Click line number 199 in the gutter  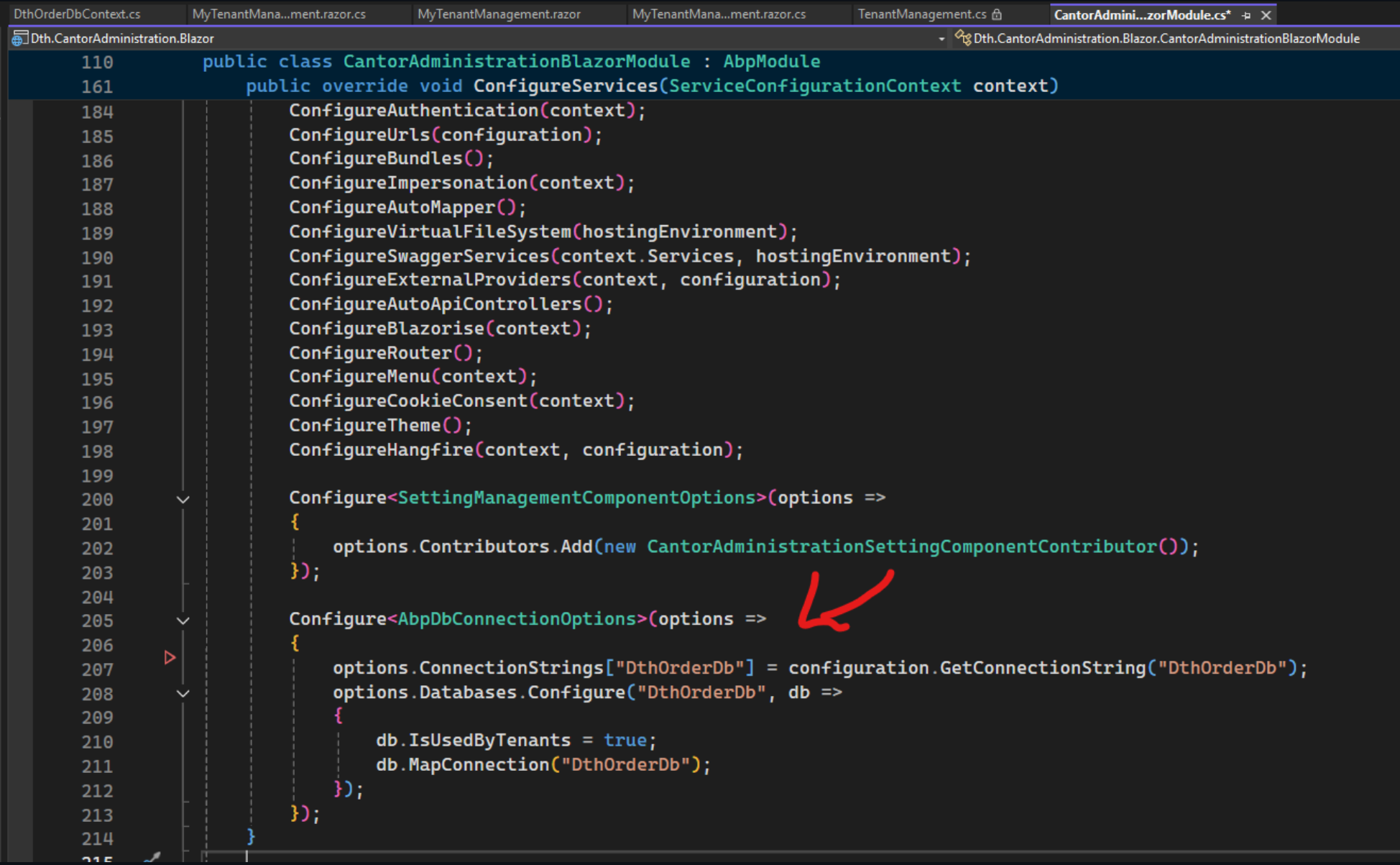(97, 476)
